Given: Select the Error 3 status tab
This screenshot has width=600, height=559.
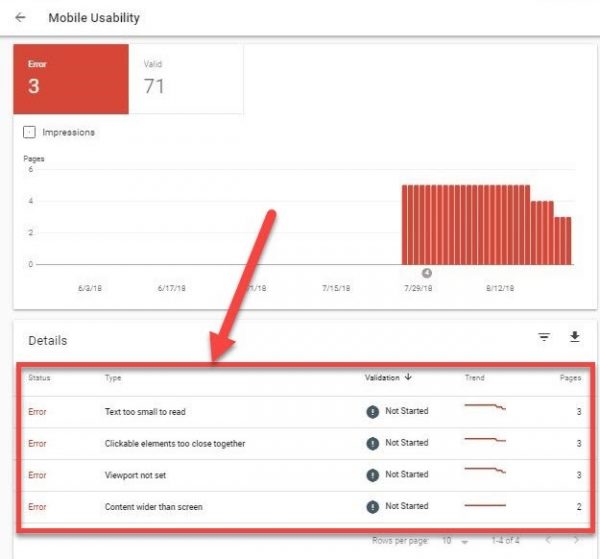Looking at the screenshot, I should point(71,79).
